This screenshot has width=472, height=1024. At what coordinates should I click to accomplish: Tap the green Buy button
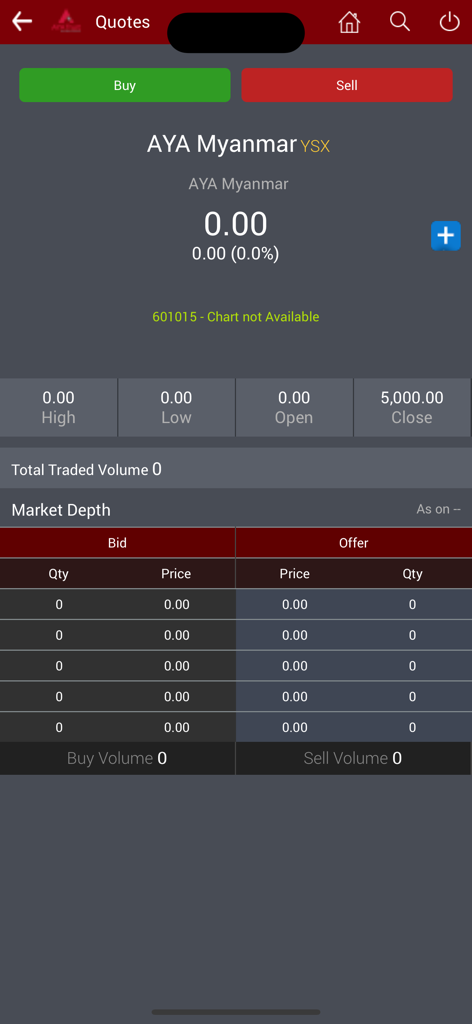(125, 85)
